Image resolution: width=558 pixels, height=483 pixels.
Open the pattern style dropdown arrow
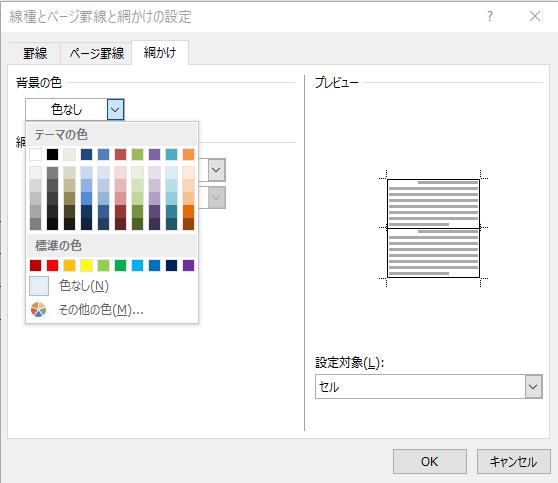pyautogui.click(x=216, y=170)
